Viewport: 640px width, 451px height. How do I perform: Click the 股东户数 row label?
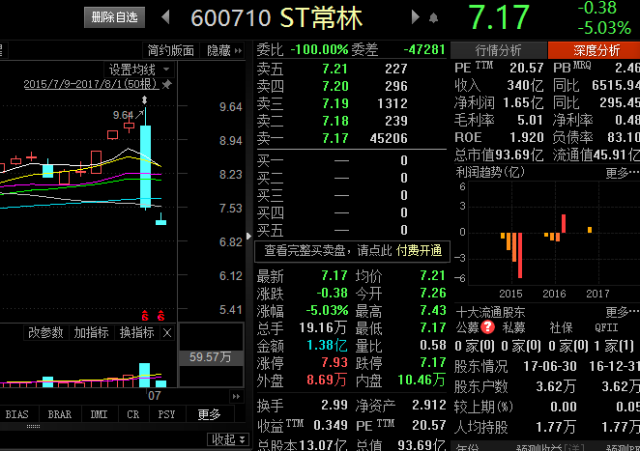tap(481, 386)
